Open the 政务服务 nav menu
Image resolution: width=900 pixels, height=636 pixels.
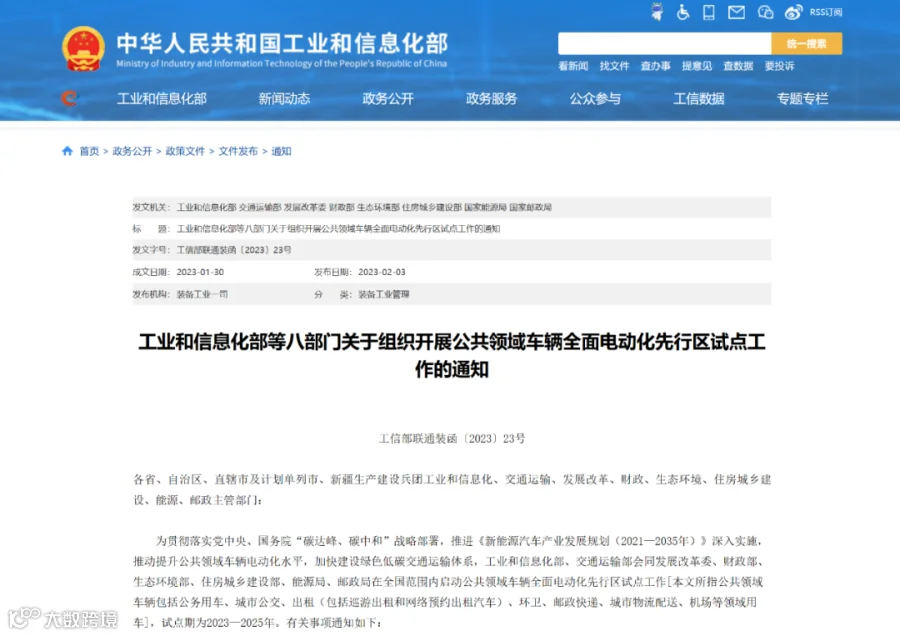coord(491,99)
